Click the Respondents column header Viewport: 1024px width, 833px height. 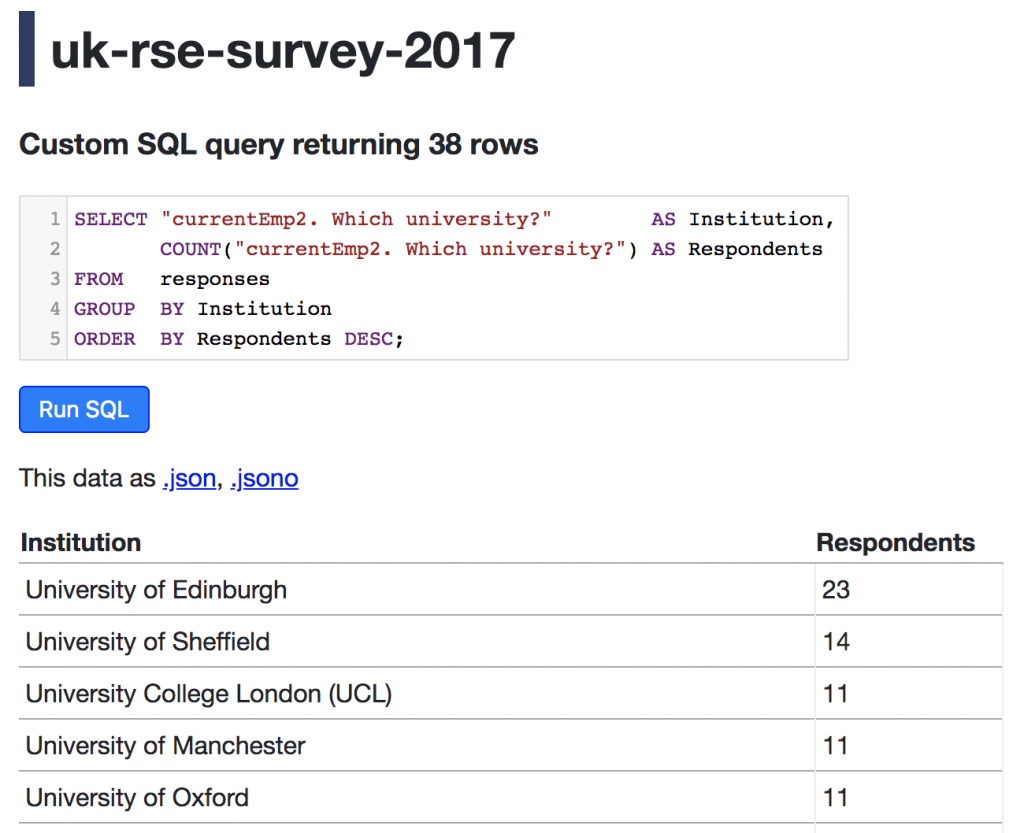(895, 543)
